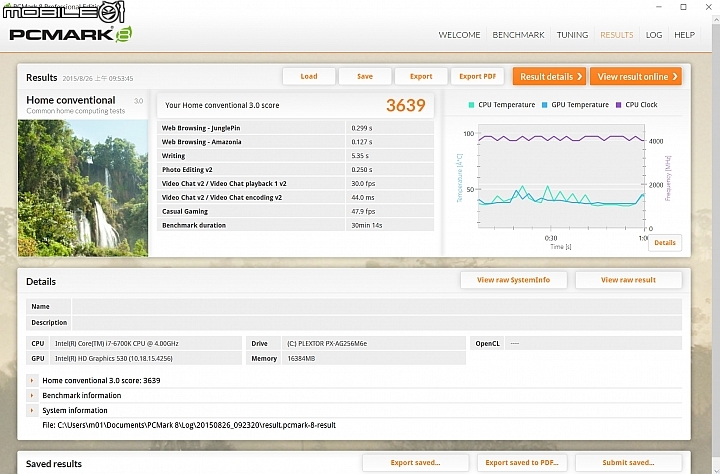
Task: Click the results date timestamp
Action: click(98, 79)
